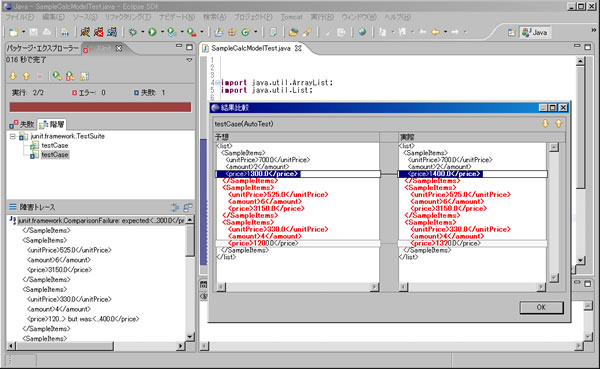The width and height of the screenshot is (600, 369).
Task: Click the yellow Back navigation arrow
Action: 435,33
